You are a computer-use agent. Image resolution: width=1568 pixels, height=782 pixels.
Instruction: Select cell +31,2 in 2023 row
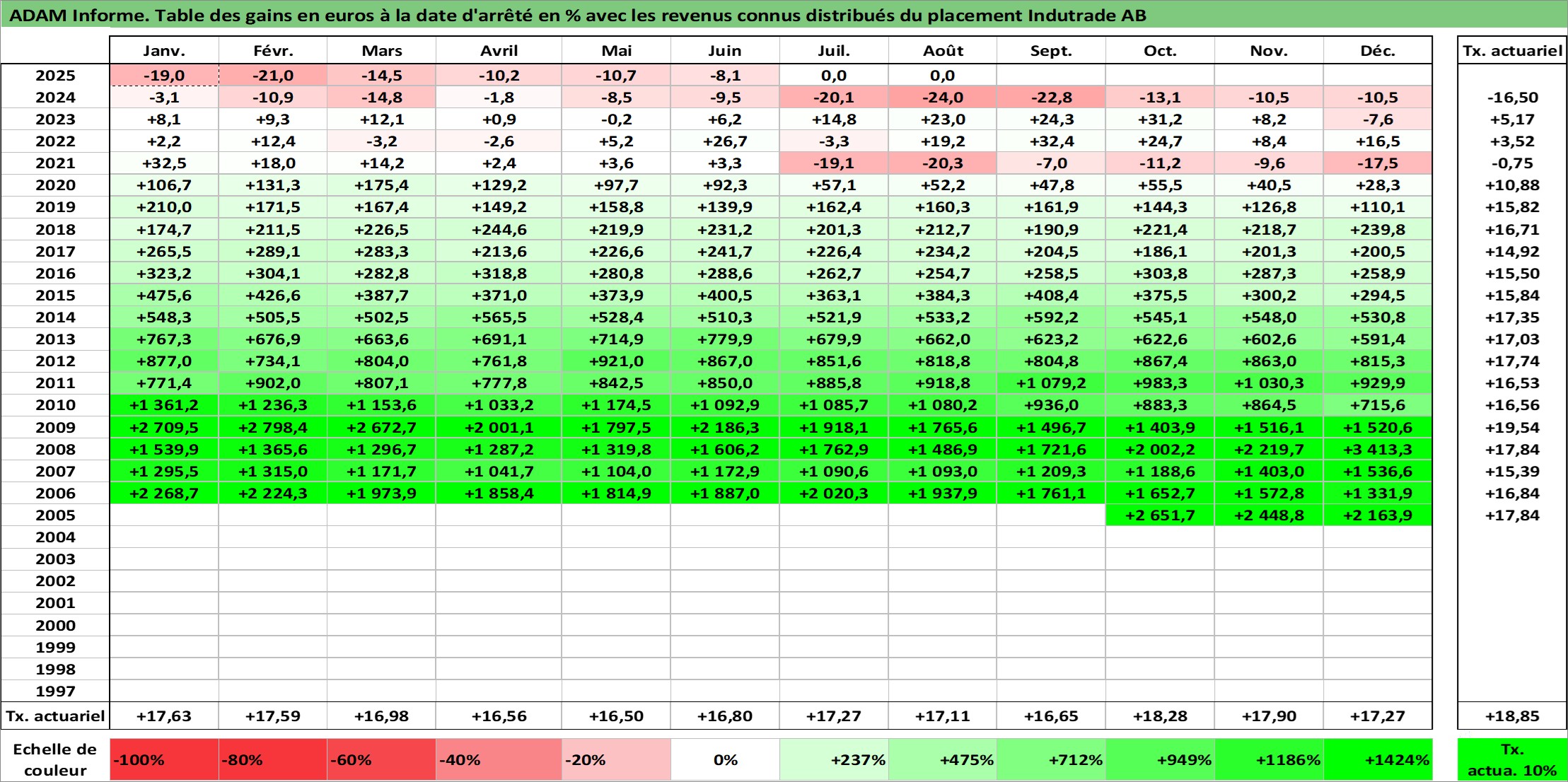pos(1160,119)
